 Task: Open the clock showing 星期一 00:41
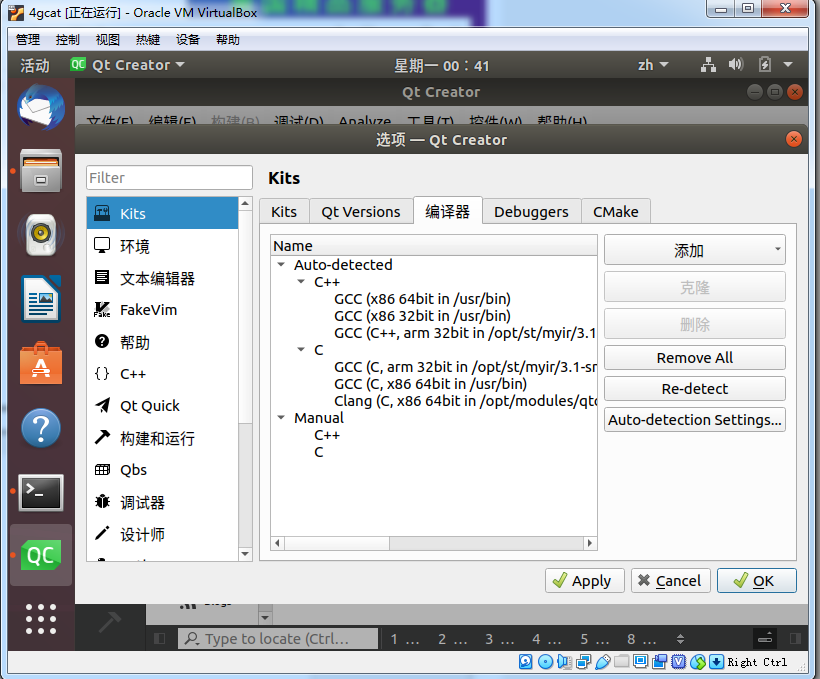click(x=441, y=65)
